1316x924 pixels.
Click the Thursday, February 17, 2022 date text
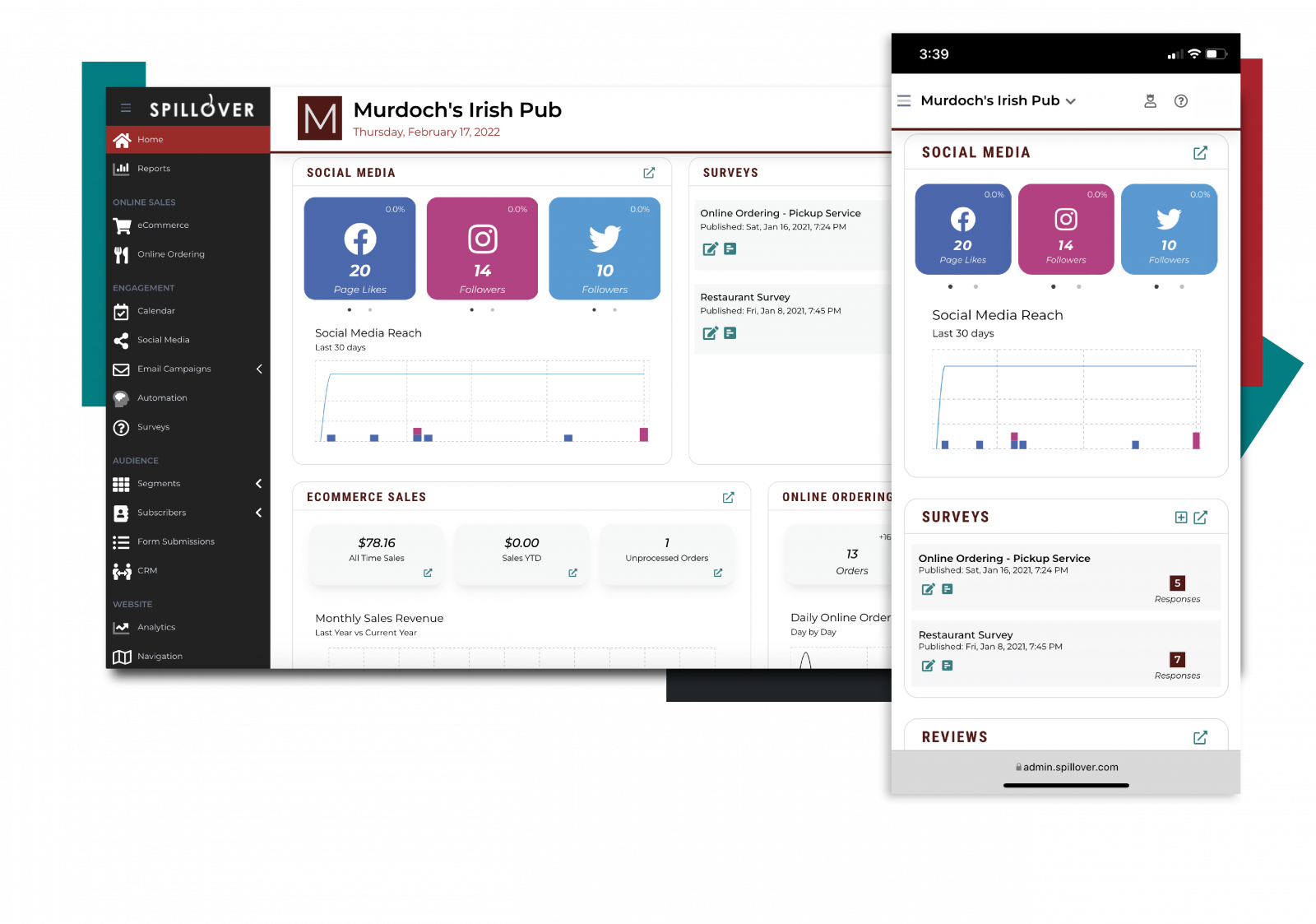tap(426, 132)
